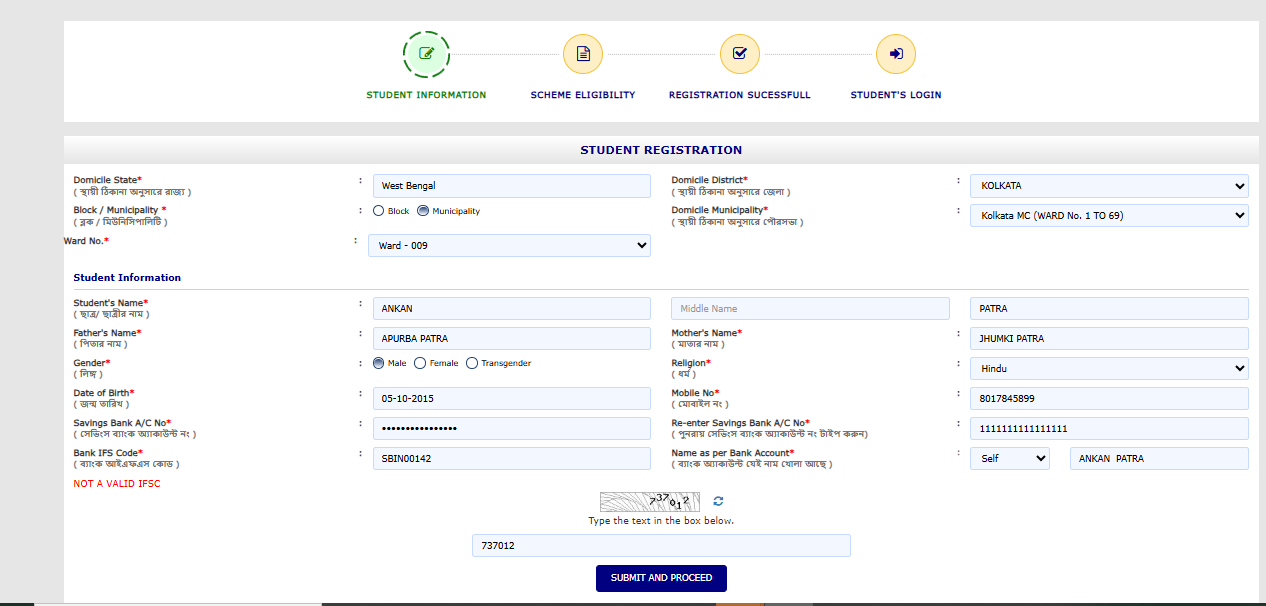The height and width of the screenshot is (606, 1266).
Task: Select the Block radio button
Action: point(379,211)
